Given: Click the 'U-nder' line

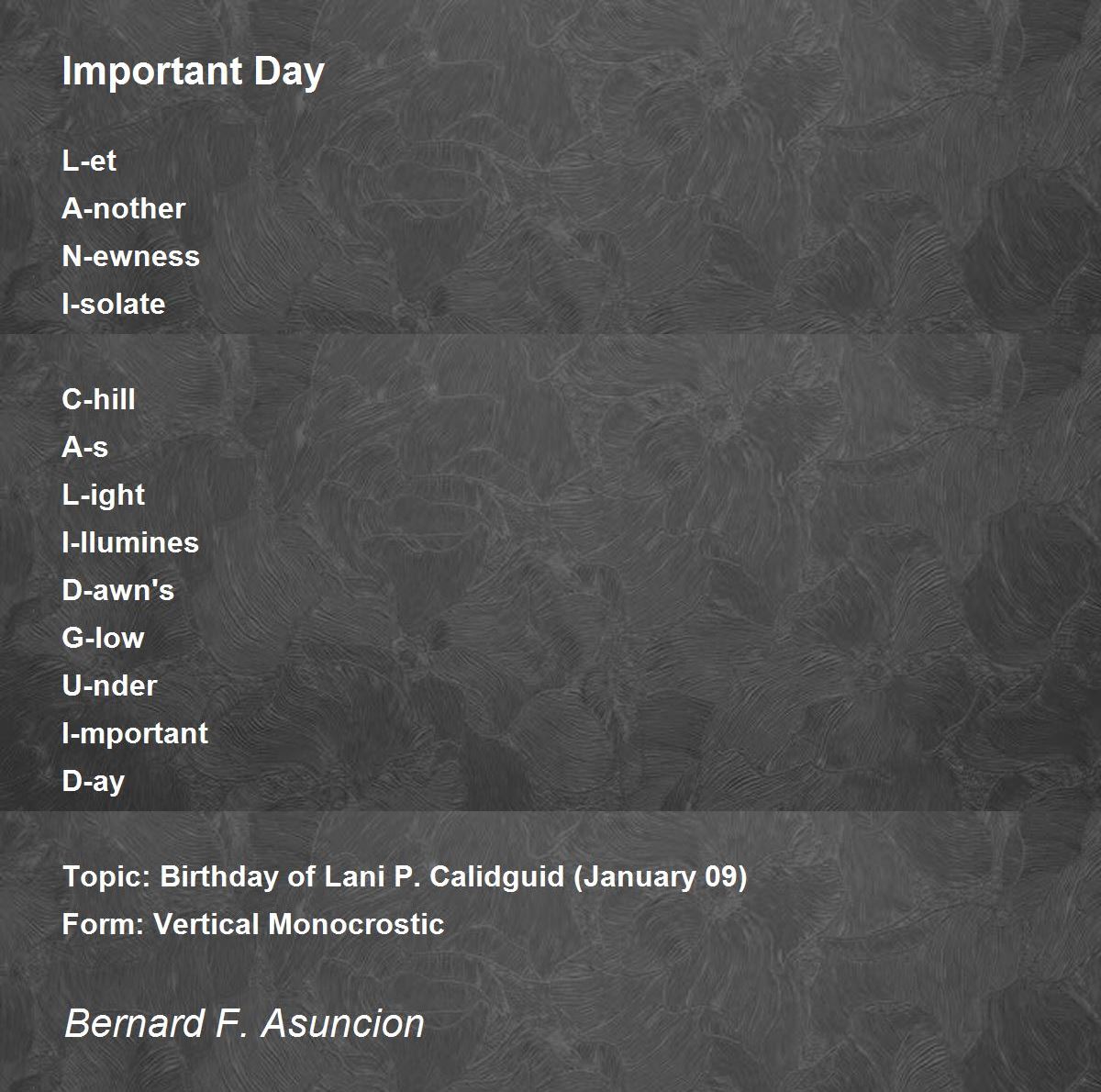Looking at the screenshot, I should coord(110,685).
